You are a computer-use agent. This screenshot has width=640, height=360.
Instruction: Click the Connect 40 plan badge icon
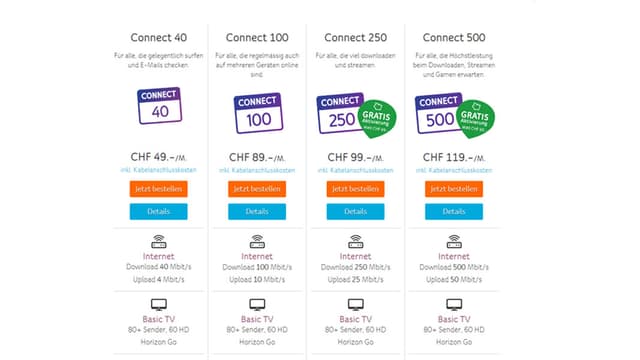coord(159,105)
